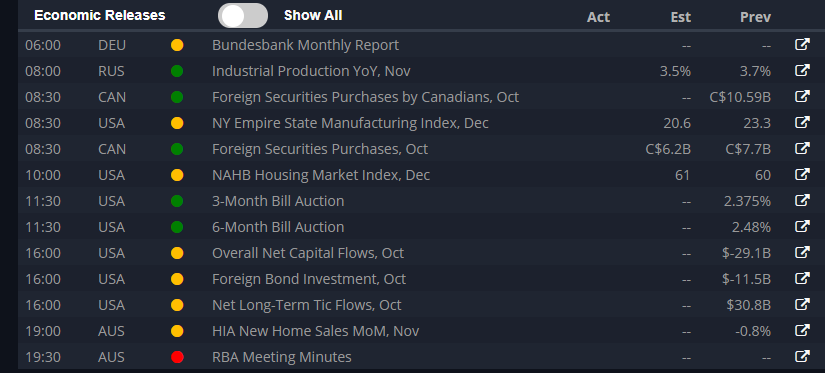Image resolution: width=825 pixels, height=373 pixels.
Task: Select Foreign Securities Purchases by Canadians row
Action: pyautogui.click(x=421, y=97)
